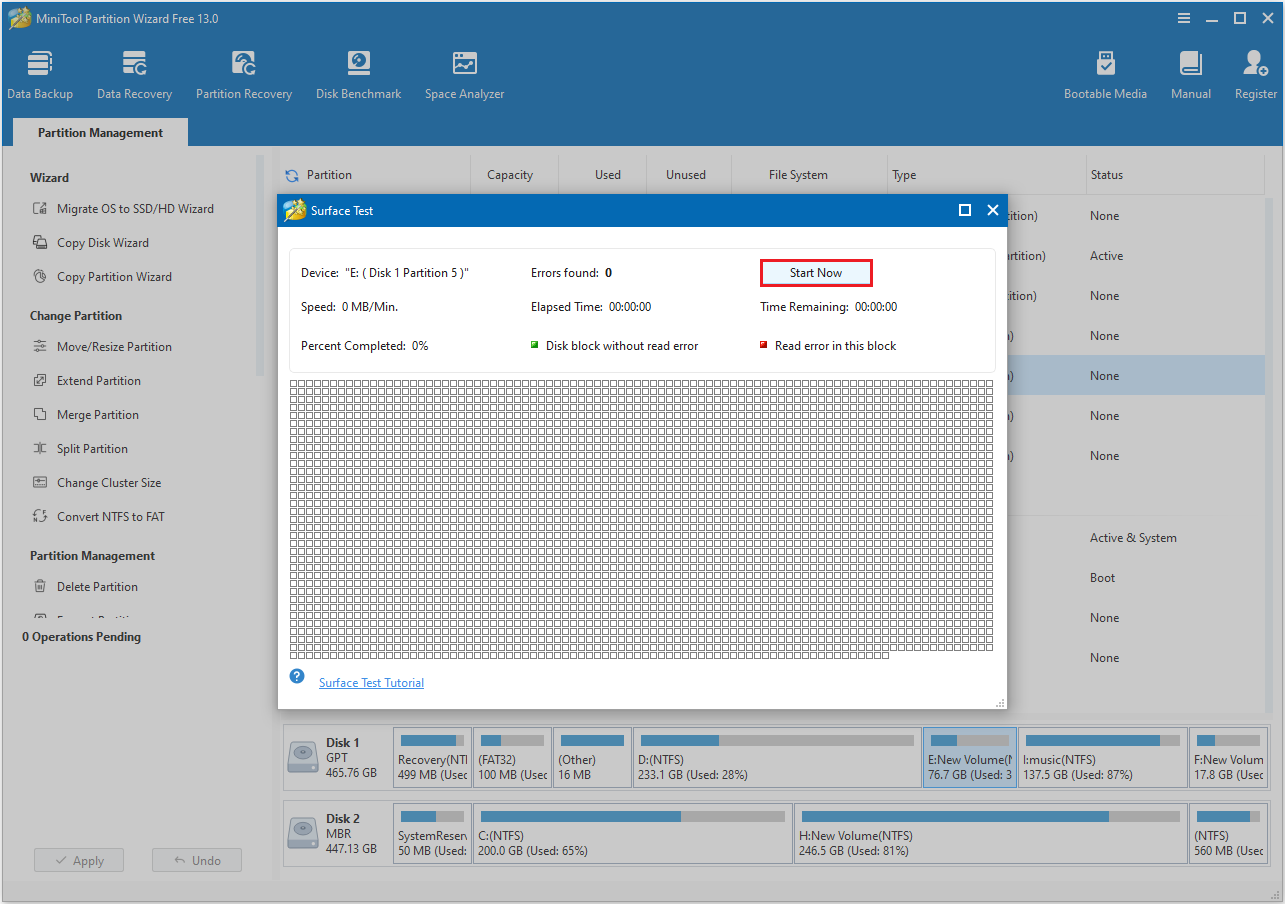
Task: Click Start Now to begin surface test
Action: tap(816, 272)
